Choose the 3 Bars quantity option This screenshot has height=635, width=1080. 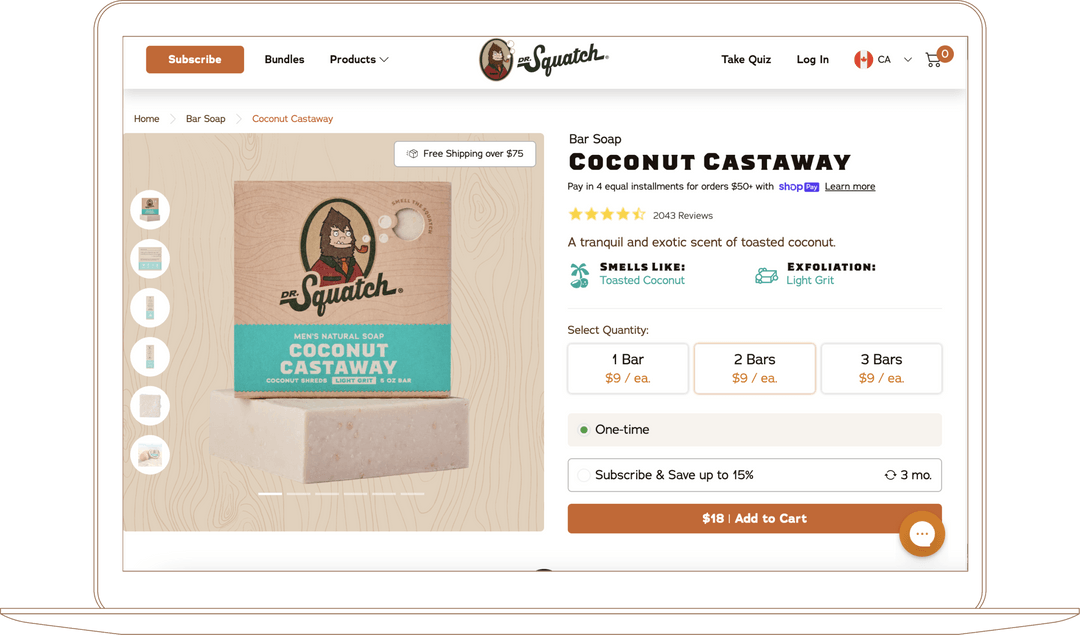click(881, 368)
